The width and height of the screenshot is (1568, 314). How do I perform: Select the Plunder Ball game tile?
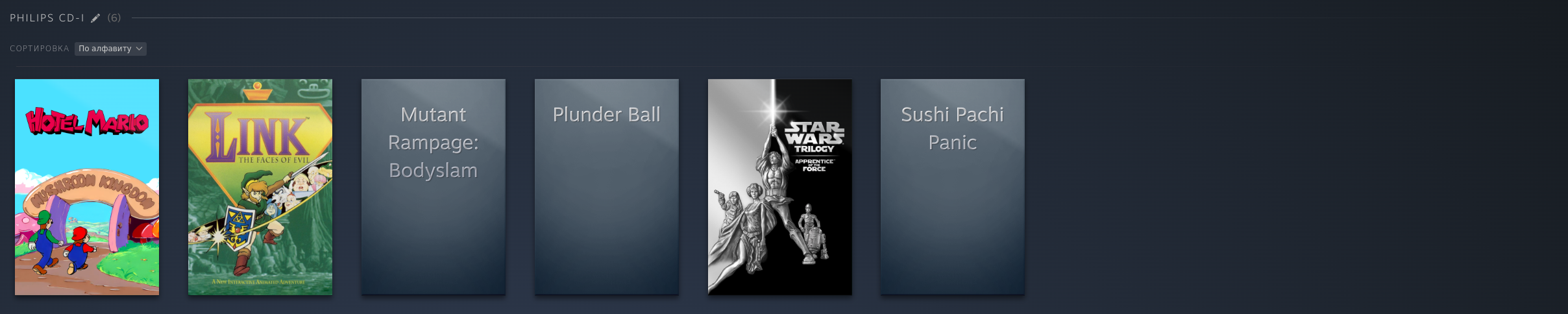coord(607,187)
